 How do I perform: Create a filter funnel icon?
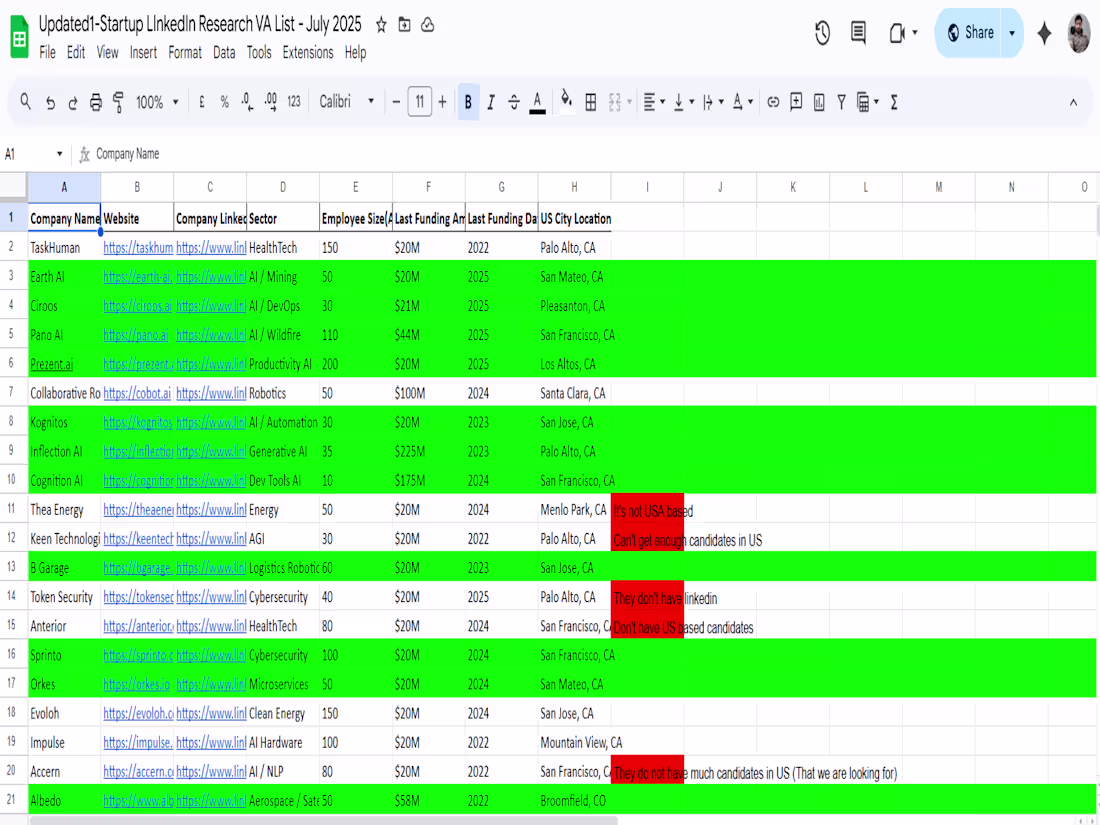[841, 102]
